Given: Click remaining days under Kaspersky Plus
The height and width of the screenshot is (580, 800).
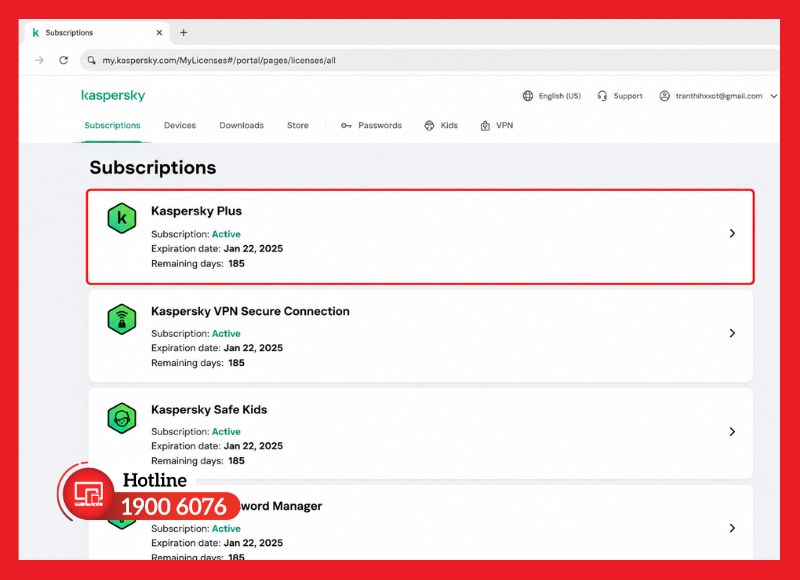Looking at the screenshot, I should point(236,264).
